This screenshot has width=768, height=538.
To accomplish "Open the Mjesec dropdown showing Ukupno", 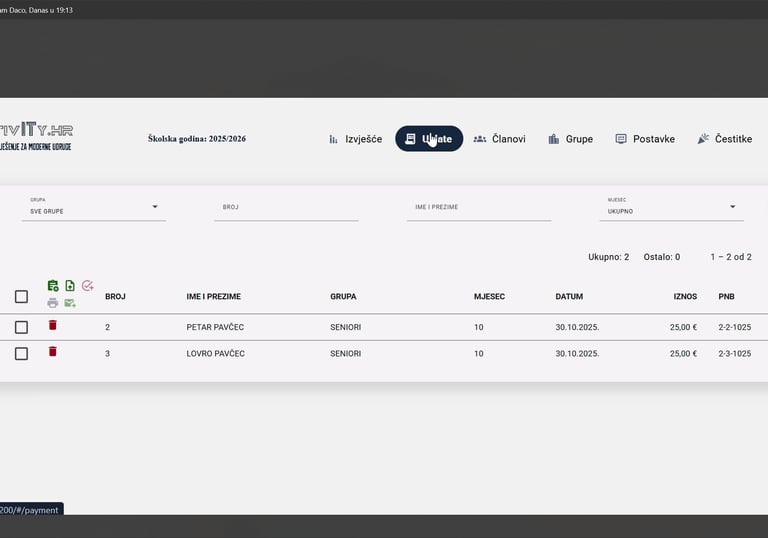I will pos(672,208).
